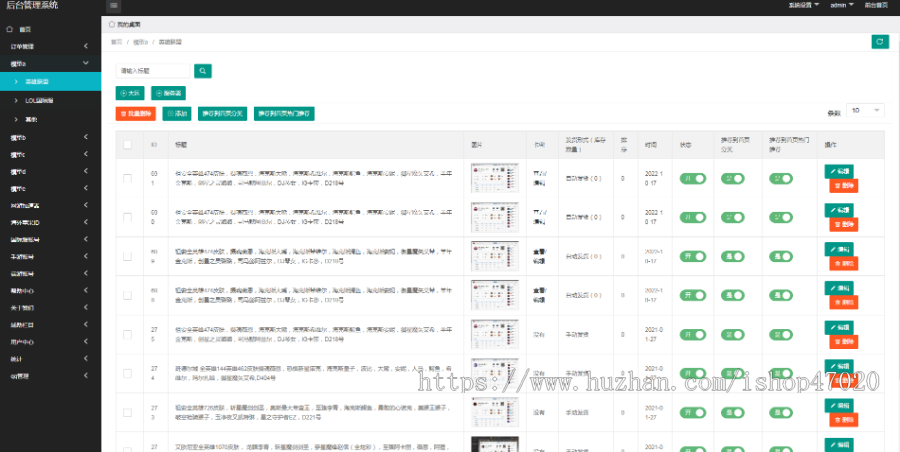Toggle the 状态 switch in row 273

pyautogui.click(x=693, y=412)
